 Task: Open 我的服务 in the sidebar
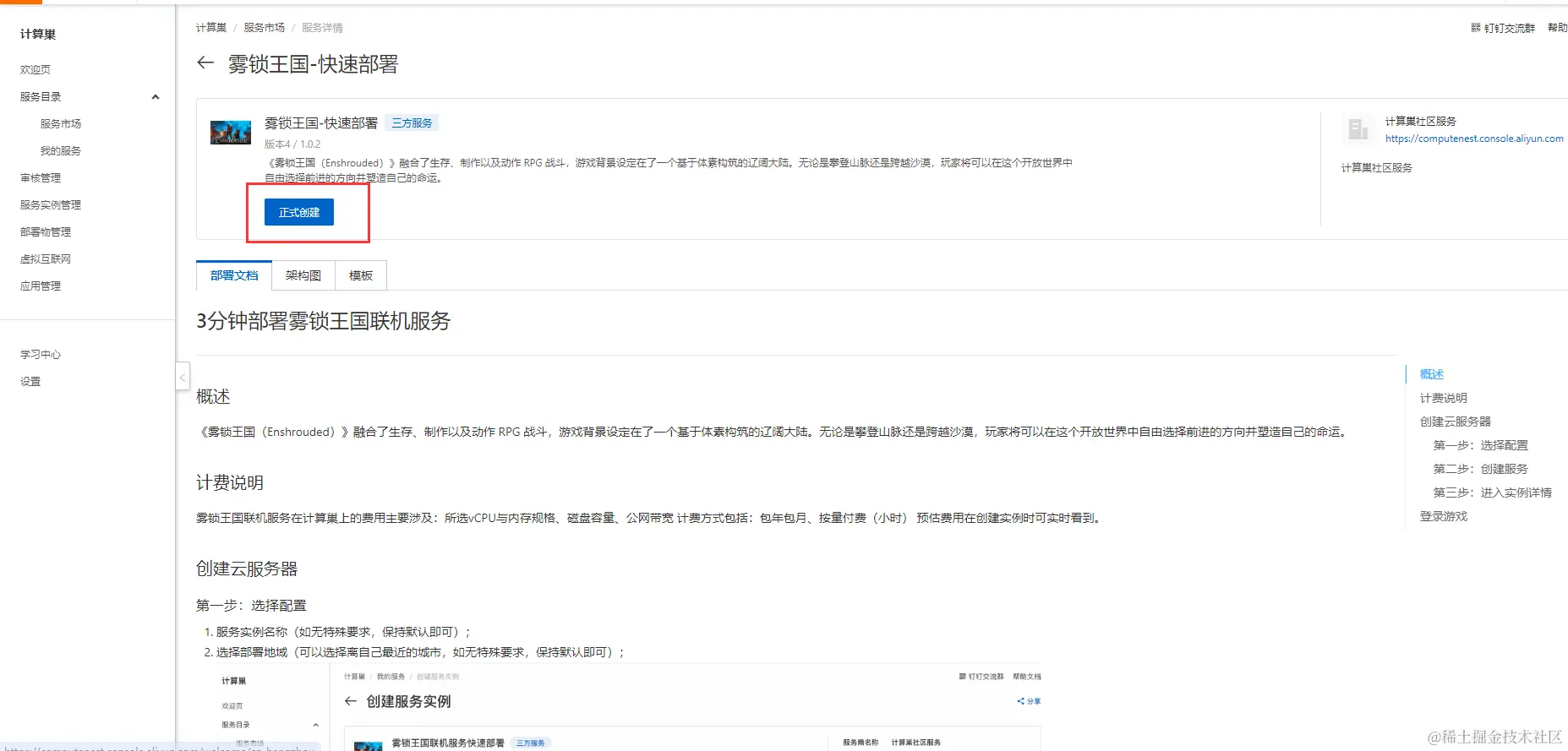pyautogui.click(x=61, y=150)
